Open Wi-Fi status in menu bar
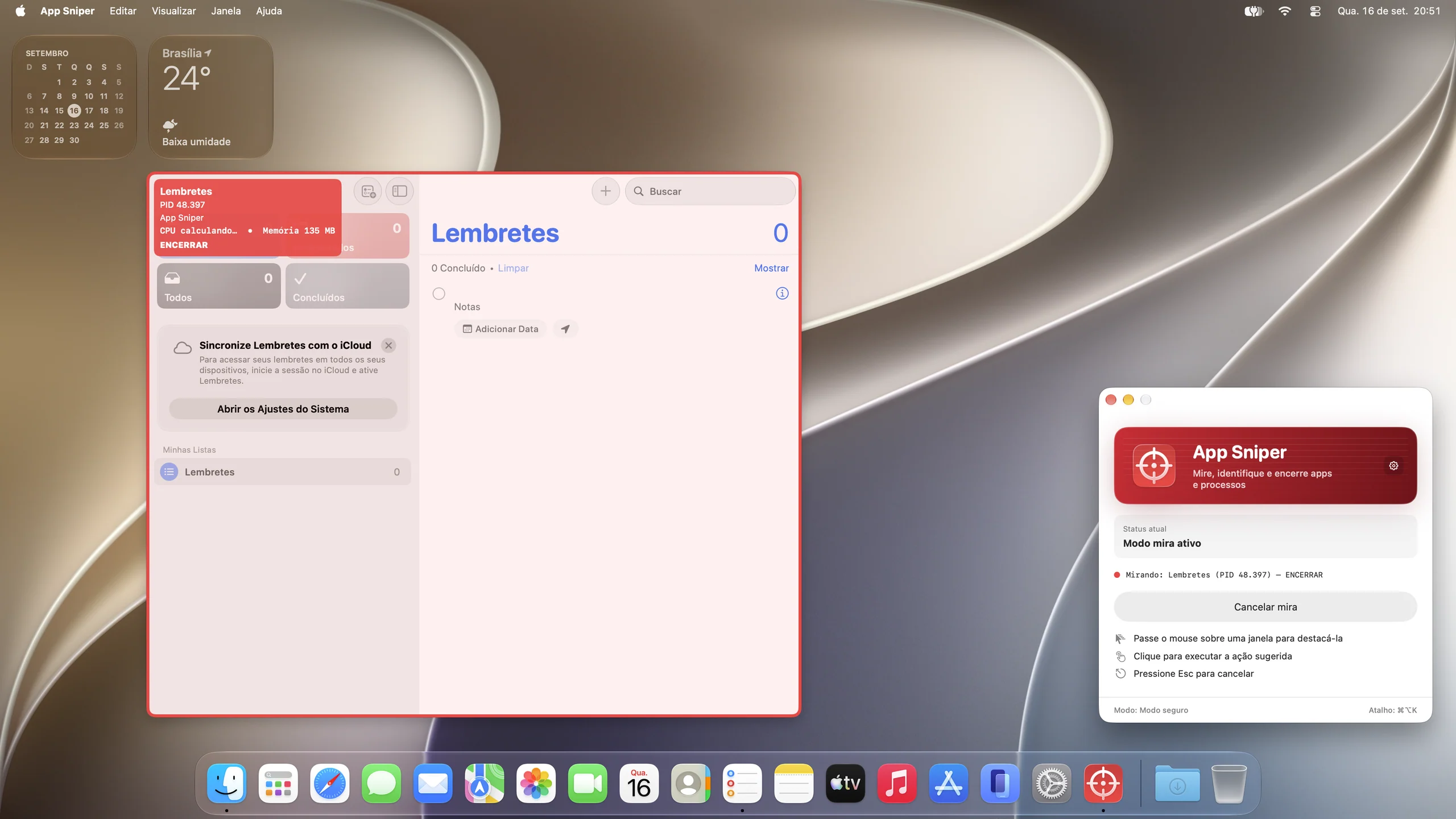This screenshot has width=1456, height=819. click(x=1285, y=11)
